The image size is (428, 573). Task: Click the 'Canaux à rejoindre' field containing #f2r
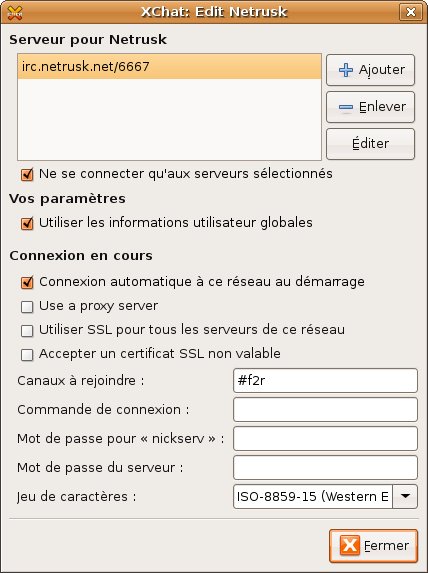(x=325, y=380)
